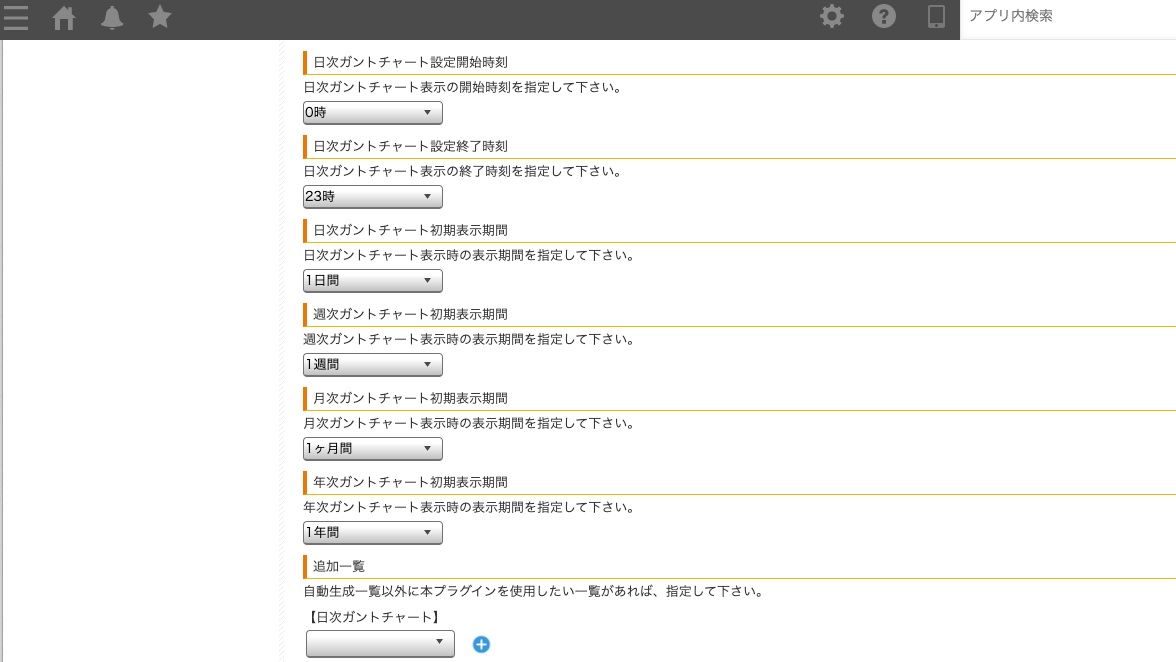Viewport: 1176px width, 662px height.
Task: Add another list with blue plus icon
Action: (x=482, y=644)
